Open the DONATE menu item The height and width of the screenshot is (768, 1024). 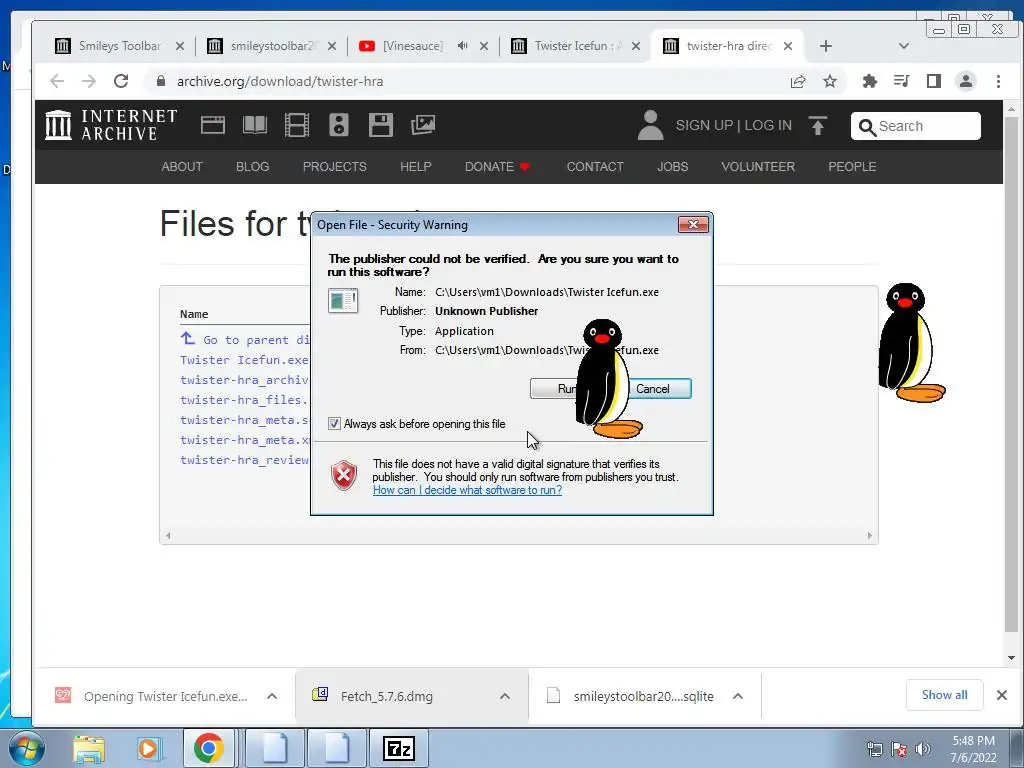click(497, 167)
